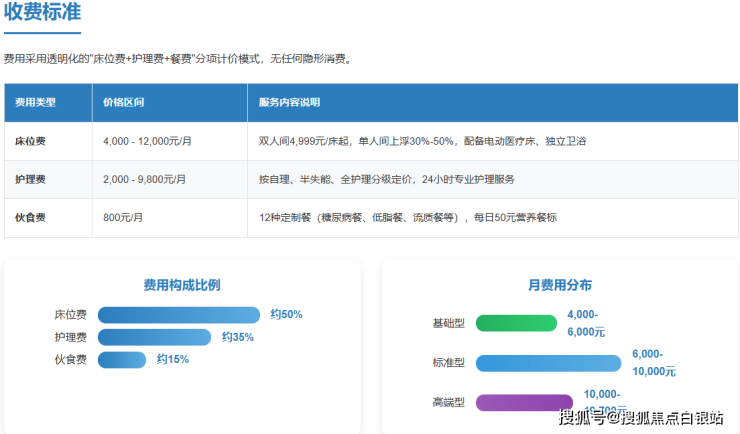Viewport: 740px width, 434px height.
Task: Click the green 基础型 bar
Action: point(515,323)
